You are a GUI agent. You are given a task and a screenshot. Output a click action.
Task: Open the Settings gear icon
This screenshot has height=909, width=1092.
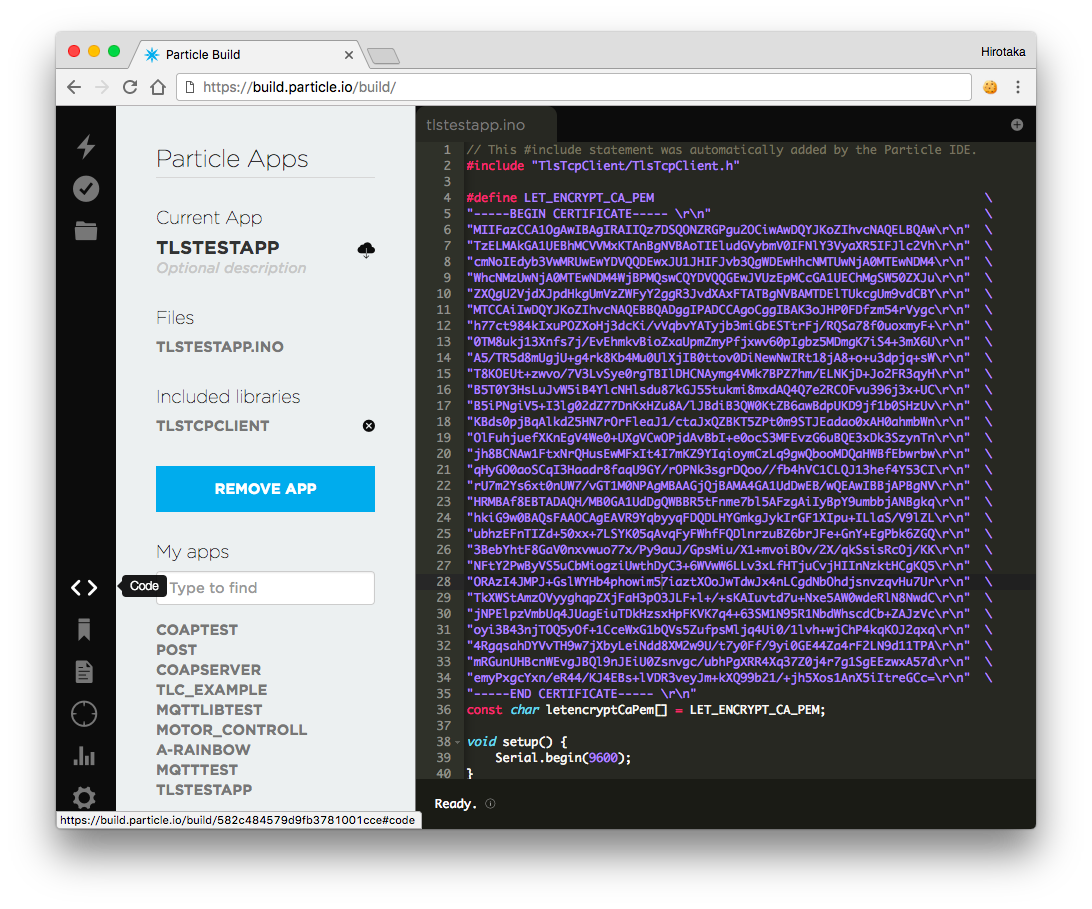[x=84, y=798]
